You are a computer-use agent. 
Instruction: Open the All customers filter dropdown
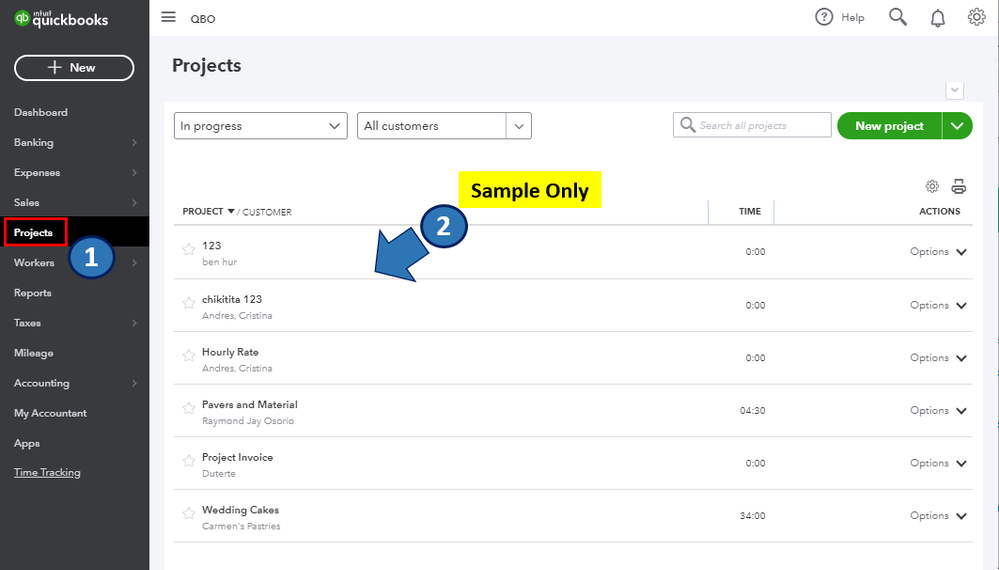444,126
